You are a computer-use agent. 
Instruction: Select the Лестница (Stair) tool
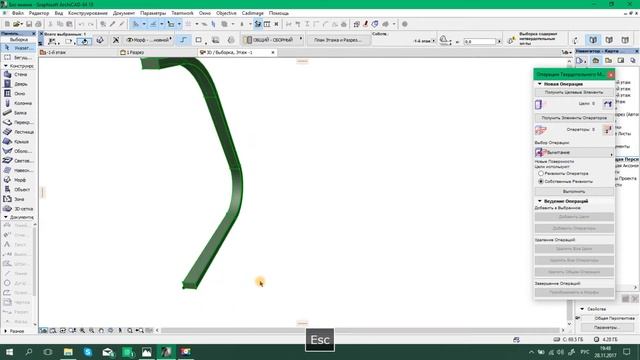coord(18,132)
